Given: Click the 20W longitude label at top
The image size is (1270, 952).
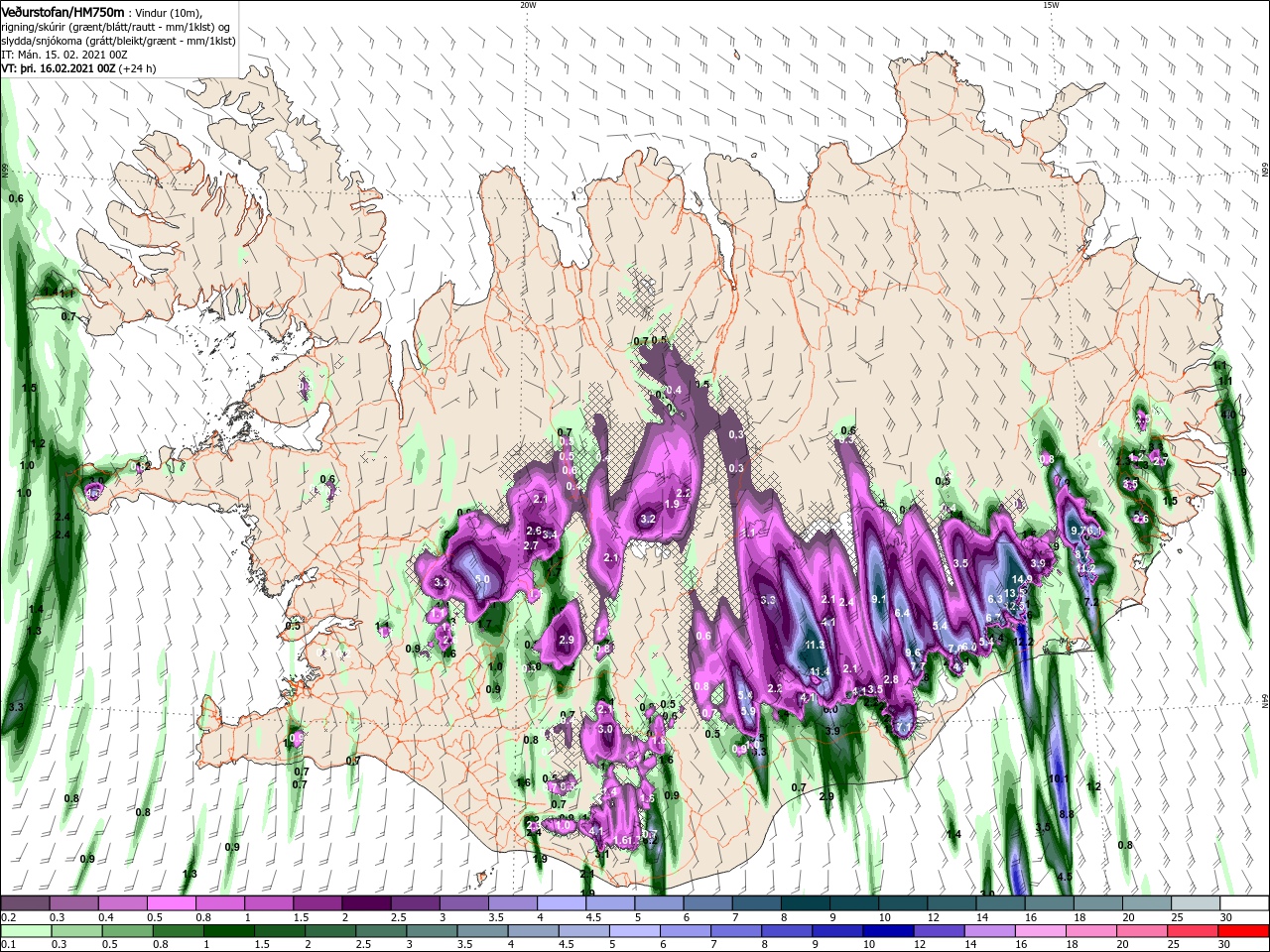Looking at the screenshot, I should point(528,5).
